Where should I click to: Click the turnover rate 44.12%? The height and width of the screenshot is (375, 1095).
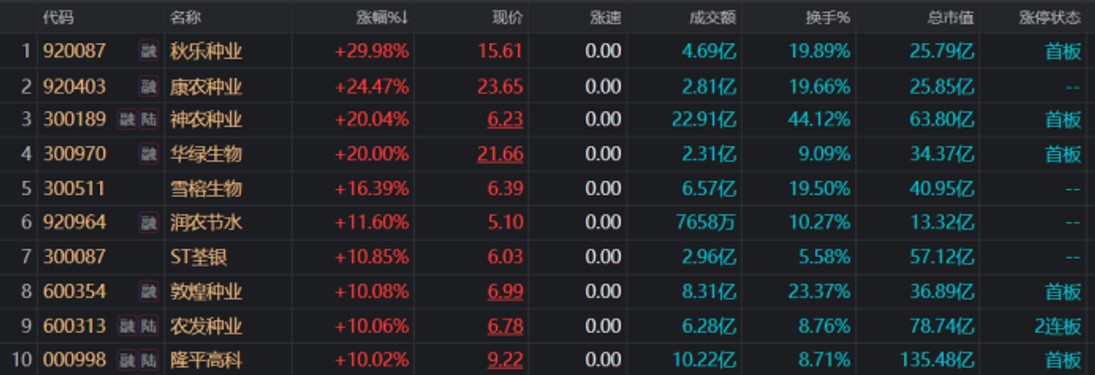819,119
